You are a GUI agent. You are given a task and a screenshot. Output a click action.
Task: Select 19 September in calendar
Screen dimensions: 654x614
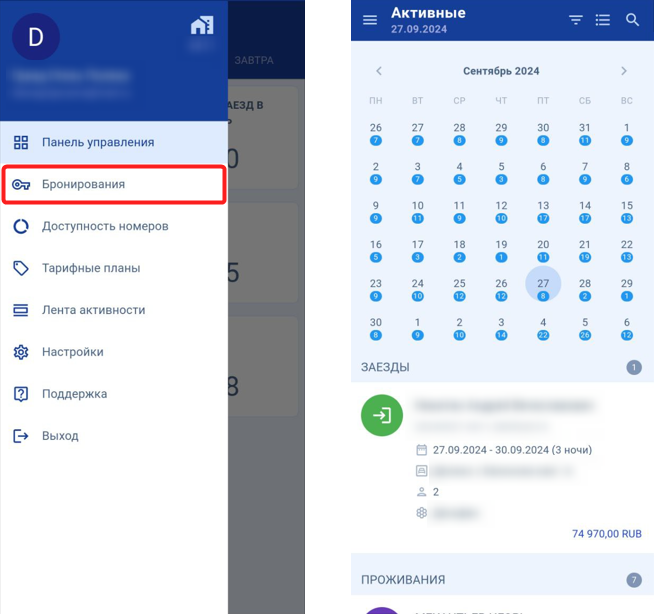501,250
